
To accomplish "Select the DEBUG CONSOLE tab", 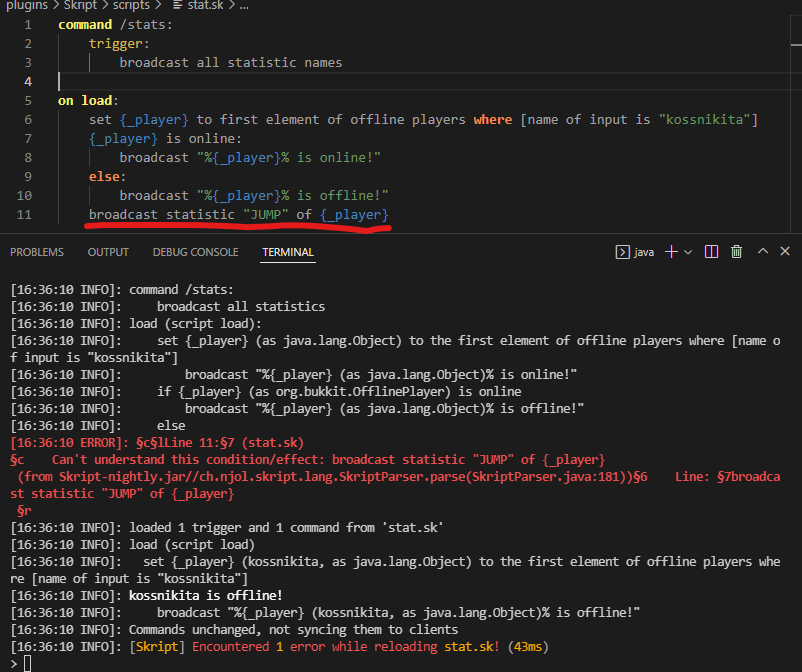I will click(x=195, y=252).
